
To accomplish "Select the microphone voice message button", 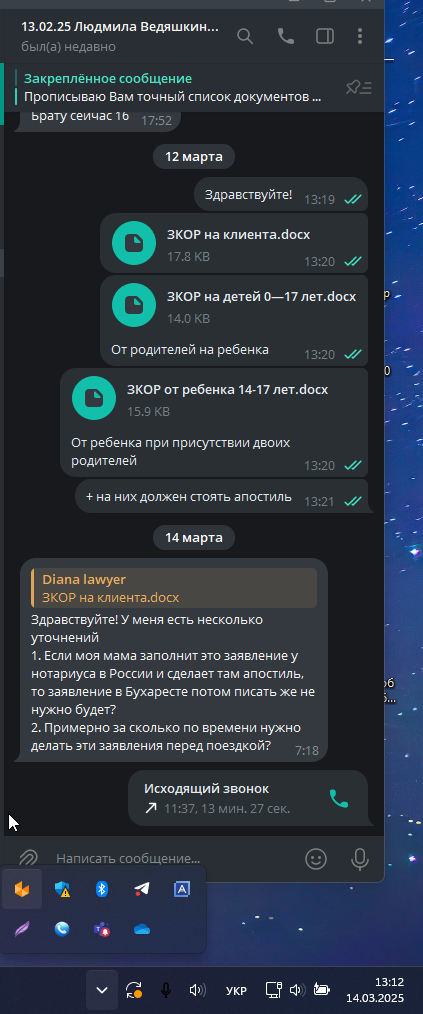I will (x=360, y=859).
